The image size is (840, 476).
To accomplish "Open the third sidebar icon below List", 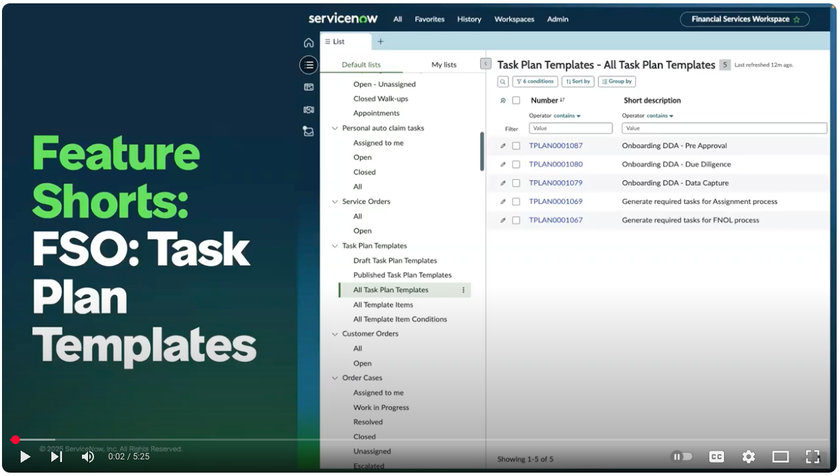I will click(309, 87).
